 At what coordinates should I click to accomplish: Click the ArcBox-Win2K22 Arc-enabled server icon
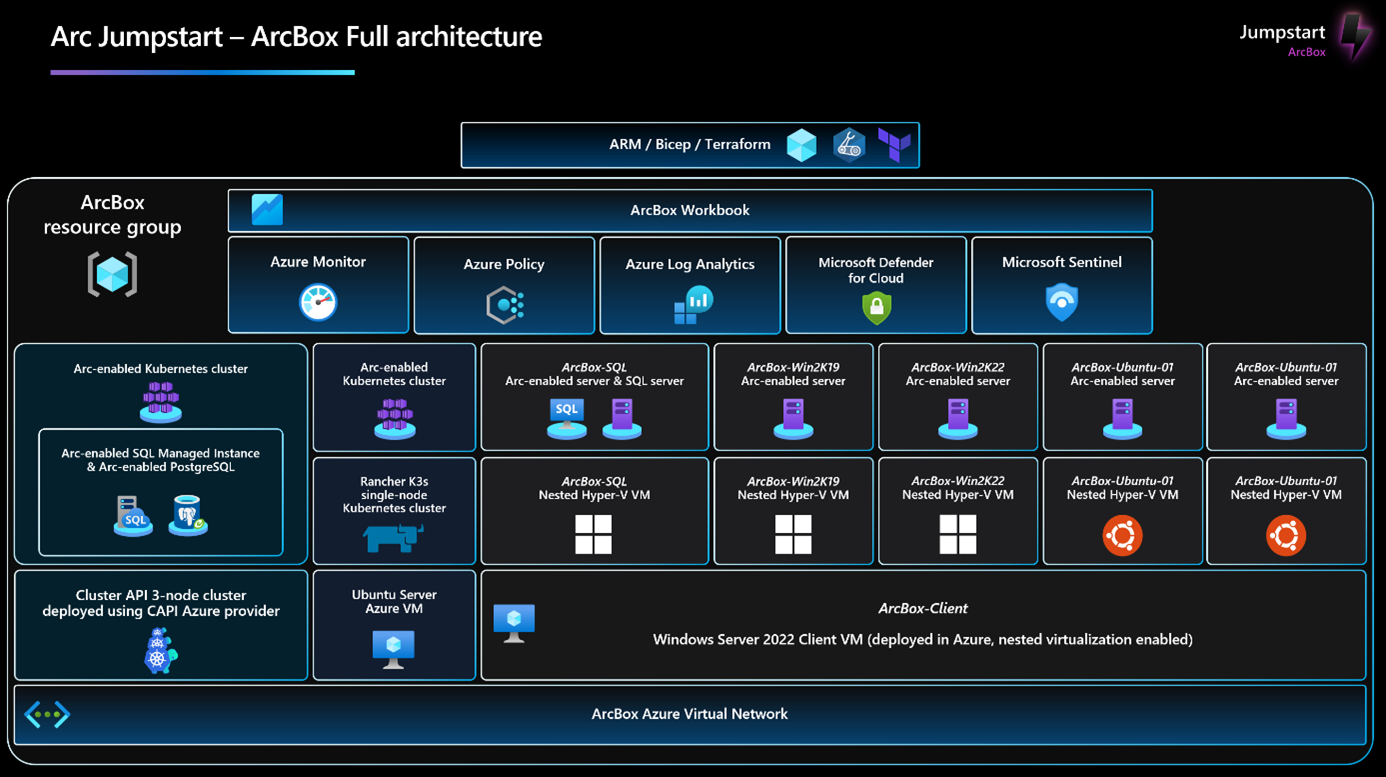(x=958, y=418)
